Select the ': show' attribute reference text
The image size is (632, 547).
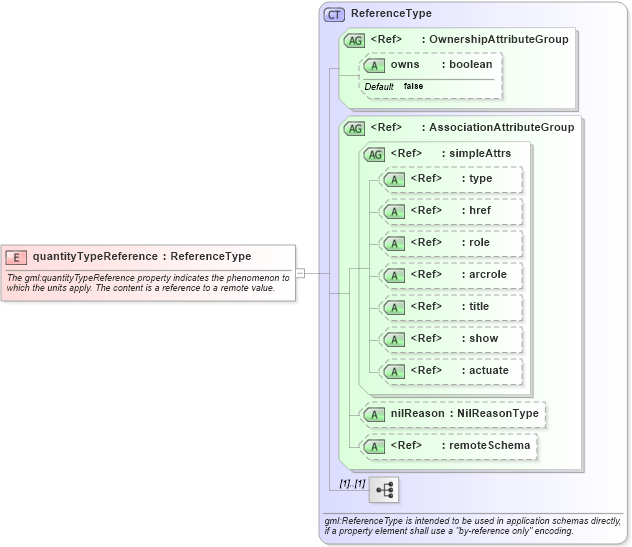pos(480,338)
